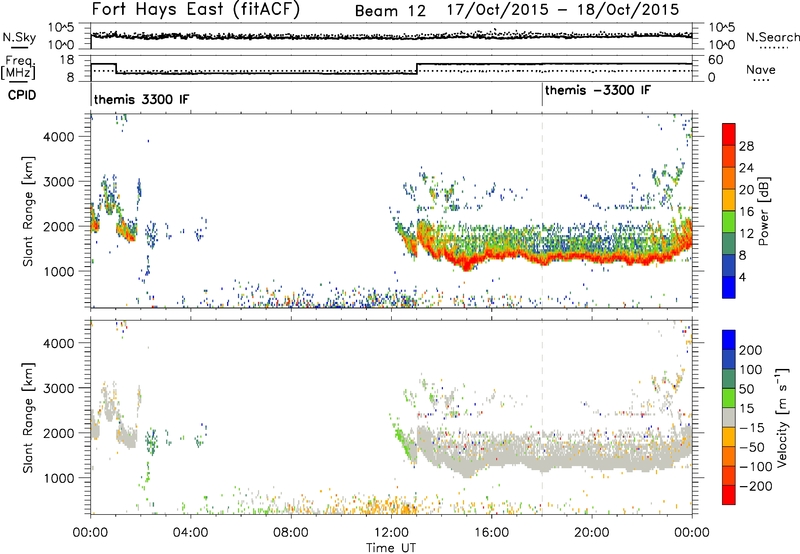Select the 'Freq. [MHz]' axis label
This screenshot has height=554, width=800.
tap(18, 68)
